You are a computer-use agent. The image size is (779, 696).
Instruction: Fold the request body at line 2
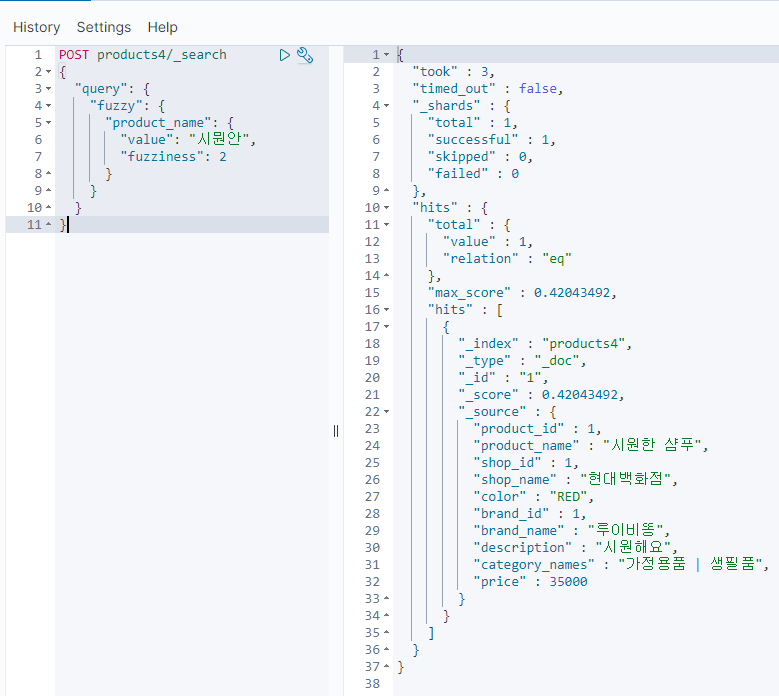point(49,72)
